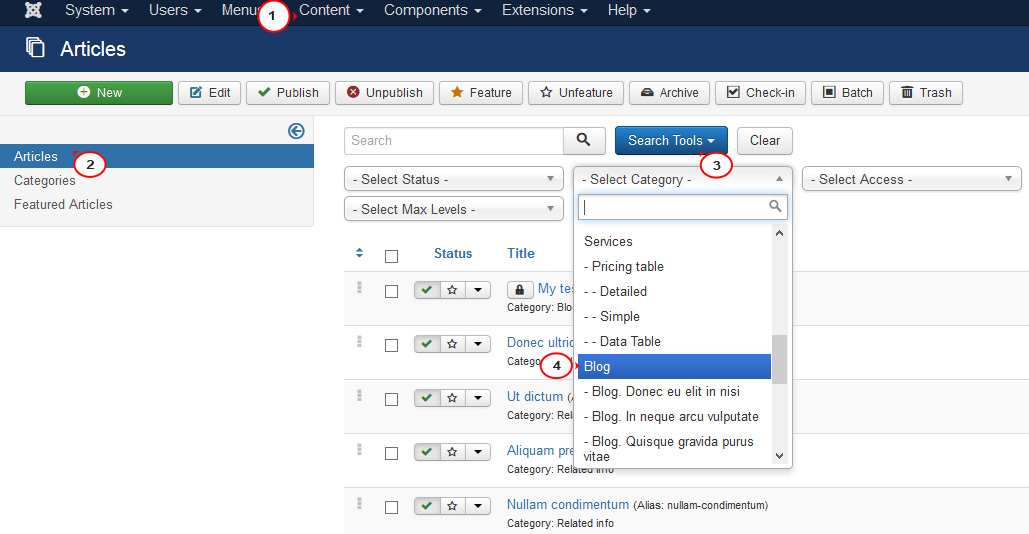Click the category filter search box
Screen dimensions: 1029x534
[682, 207]
